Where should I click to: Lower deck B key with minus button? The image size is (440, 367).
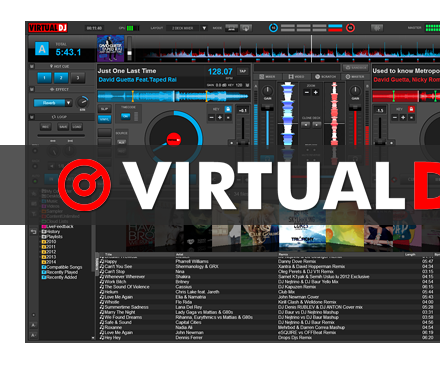tap(395, 117)
